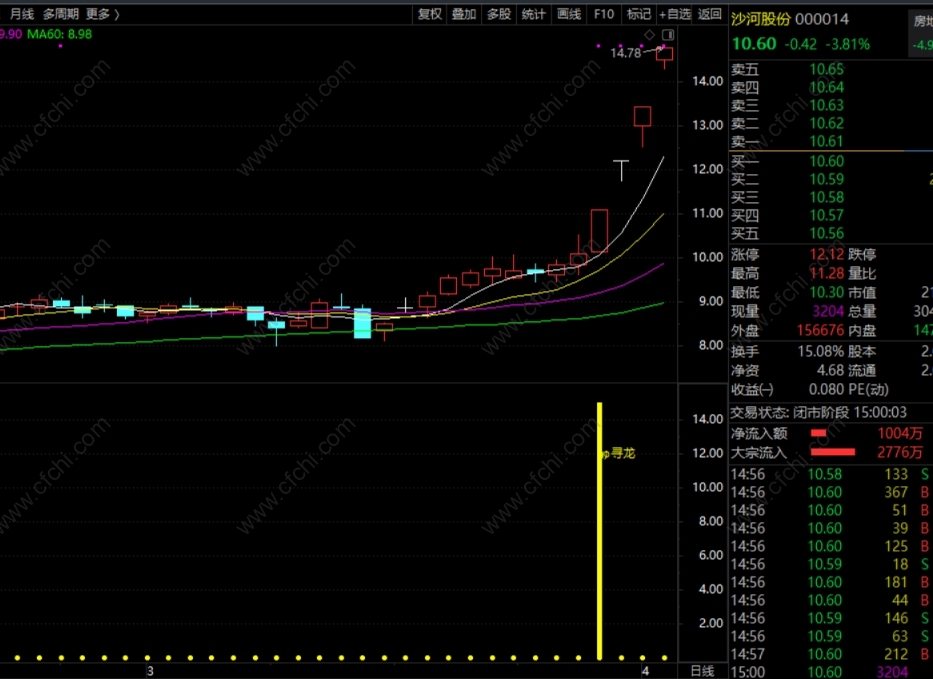Viewport: 933px width, 679px height.
Task: Click month marker 3 on time axis
Action: coord(151,671)
